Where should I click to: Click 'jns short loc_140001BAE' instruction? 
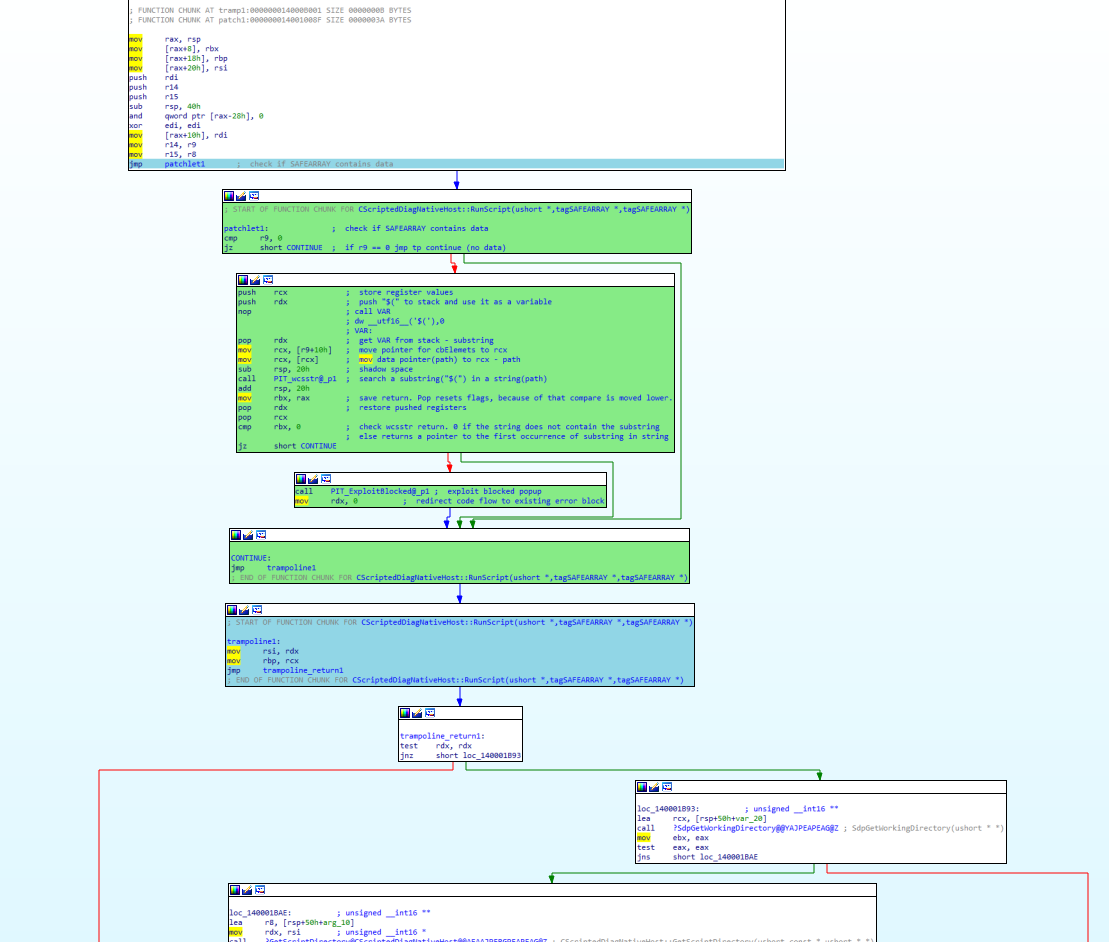coord(697,857)
